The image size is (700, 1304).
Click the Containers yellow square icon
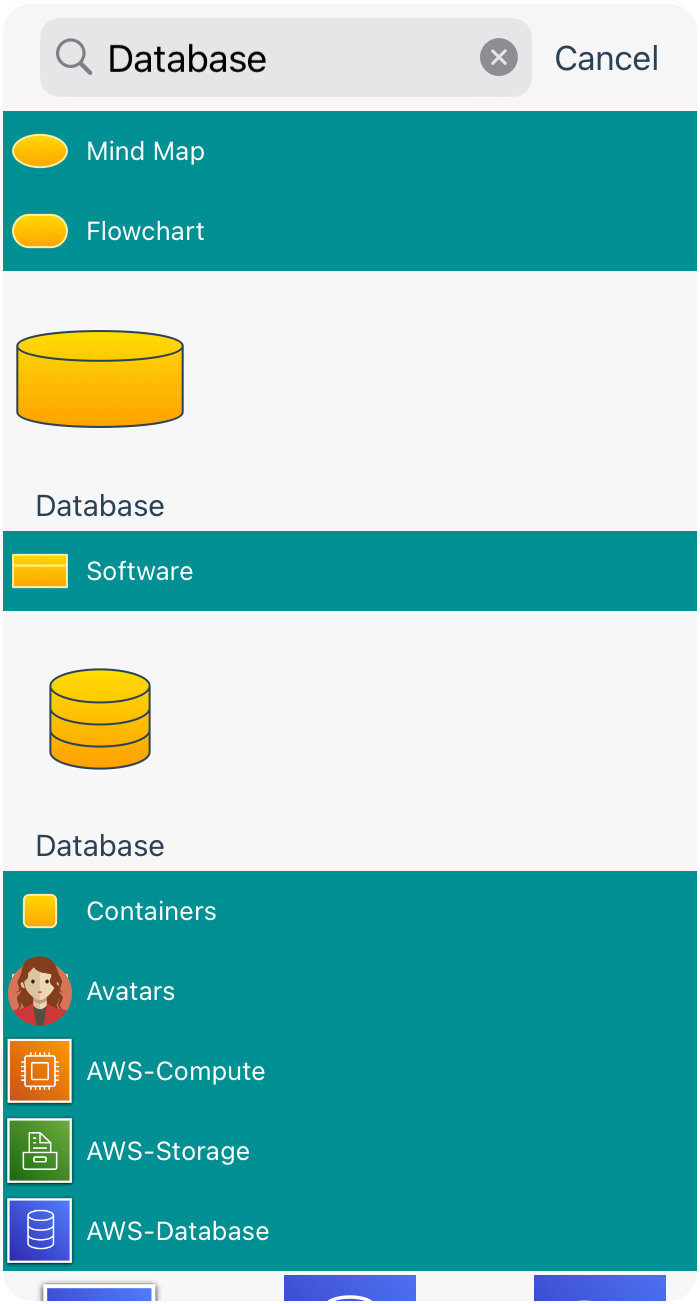coord(40,911)
